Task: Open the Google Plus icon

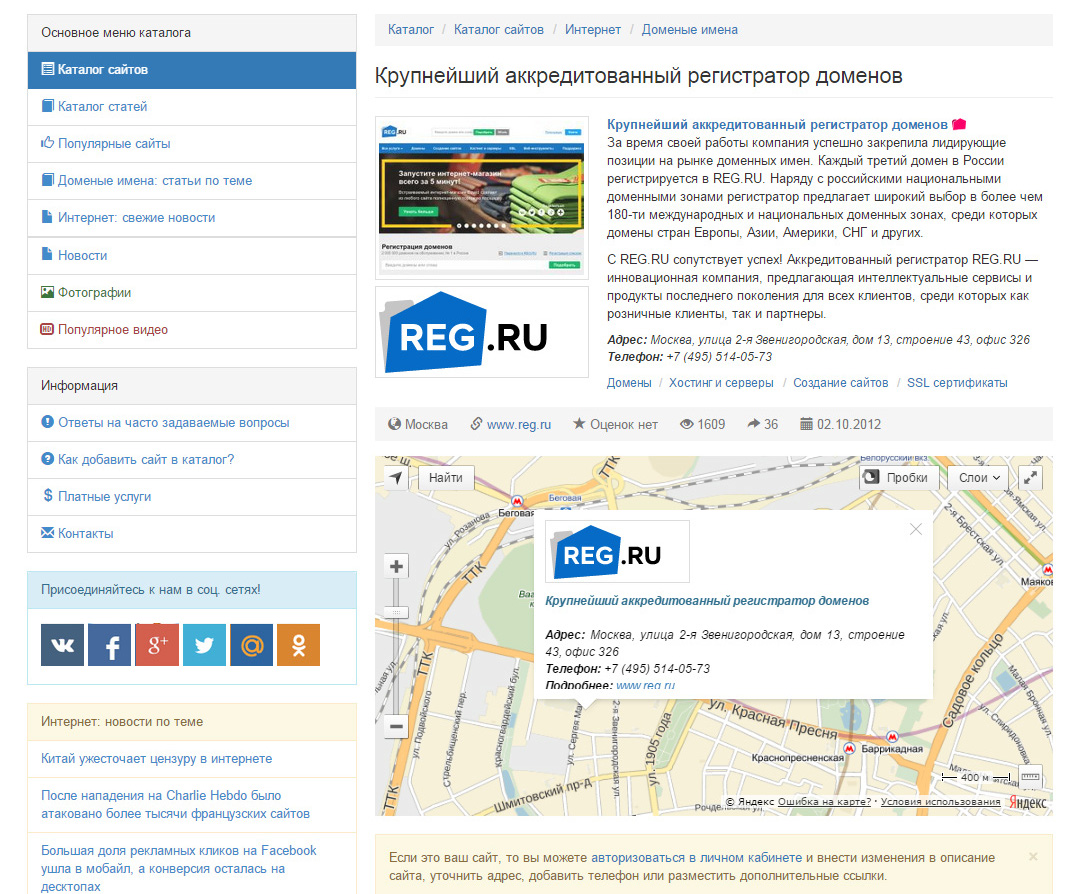Action: click(157, 645)
